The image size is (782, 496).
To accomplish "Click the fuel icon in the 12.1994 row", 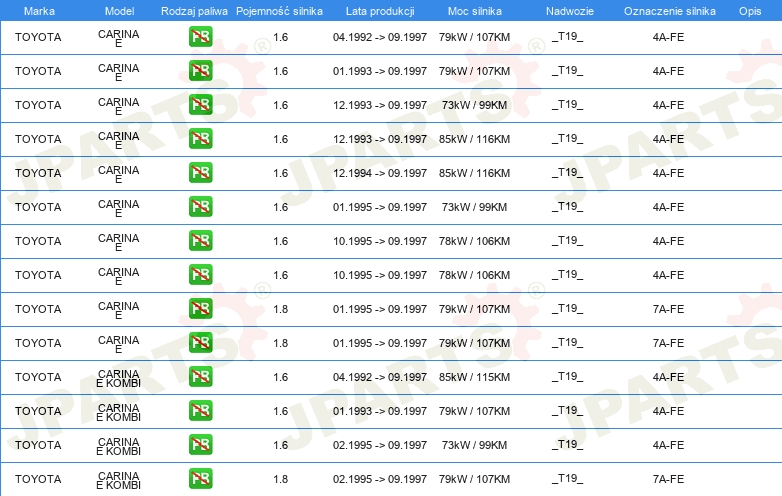I will [200, 172].
